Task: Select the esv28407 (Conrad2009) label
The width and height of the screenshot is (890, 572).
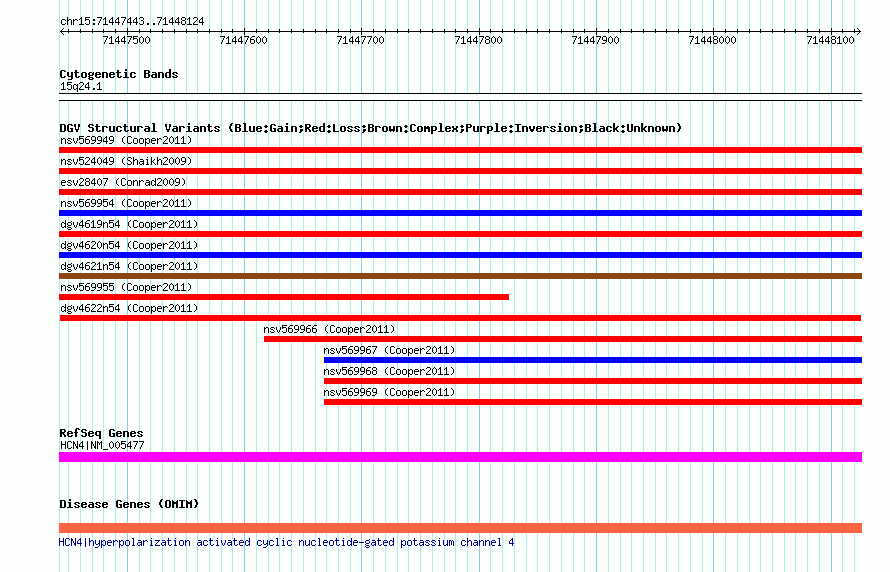Action: point(123,182)
